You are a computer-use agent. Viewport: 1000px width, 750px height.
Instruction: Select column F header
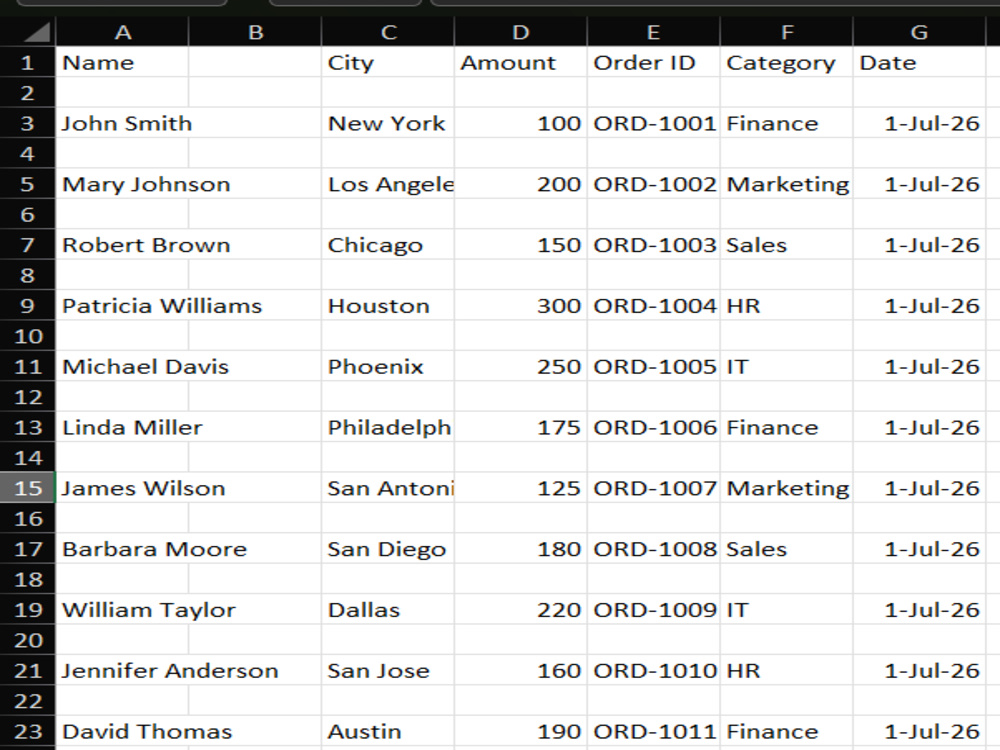786,32
